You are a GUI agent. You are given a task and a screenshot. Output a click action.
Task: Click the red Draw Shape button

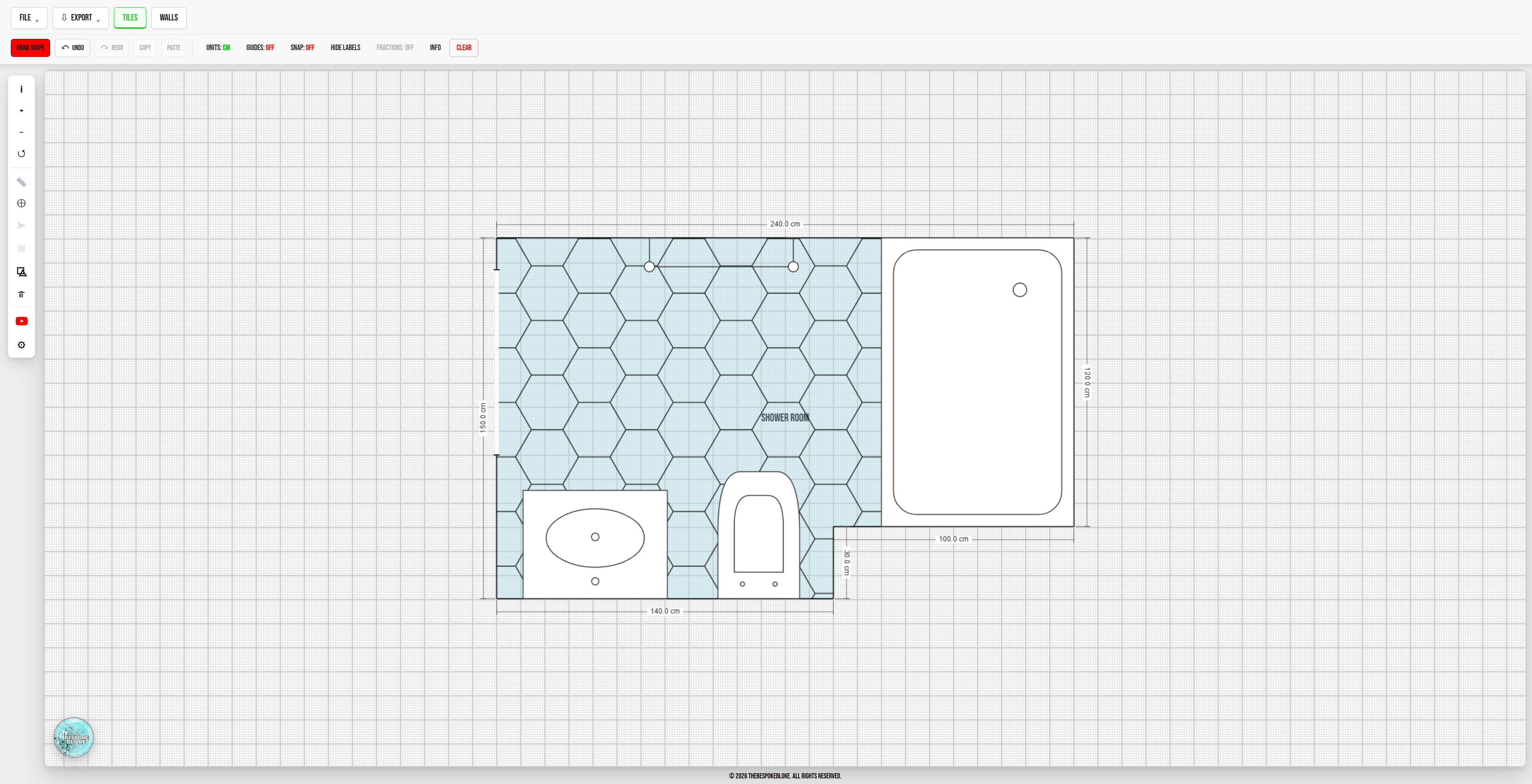point(30,48)
